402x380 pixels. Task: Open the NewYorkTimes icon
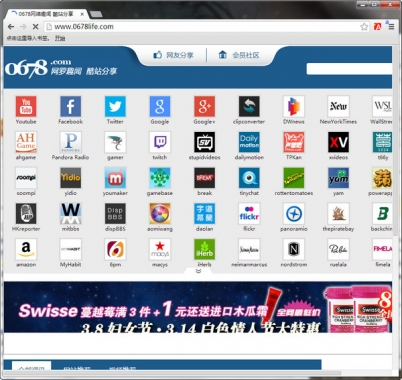pyautogui.click(x=338, y=106)
